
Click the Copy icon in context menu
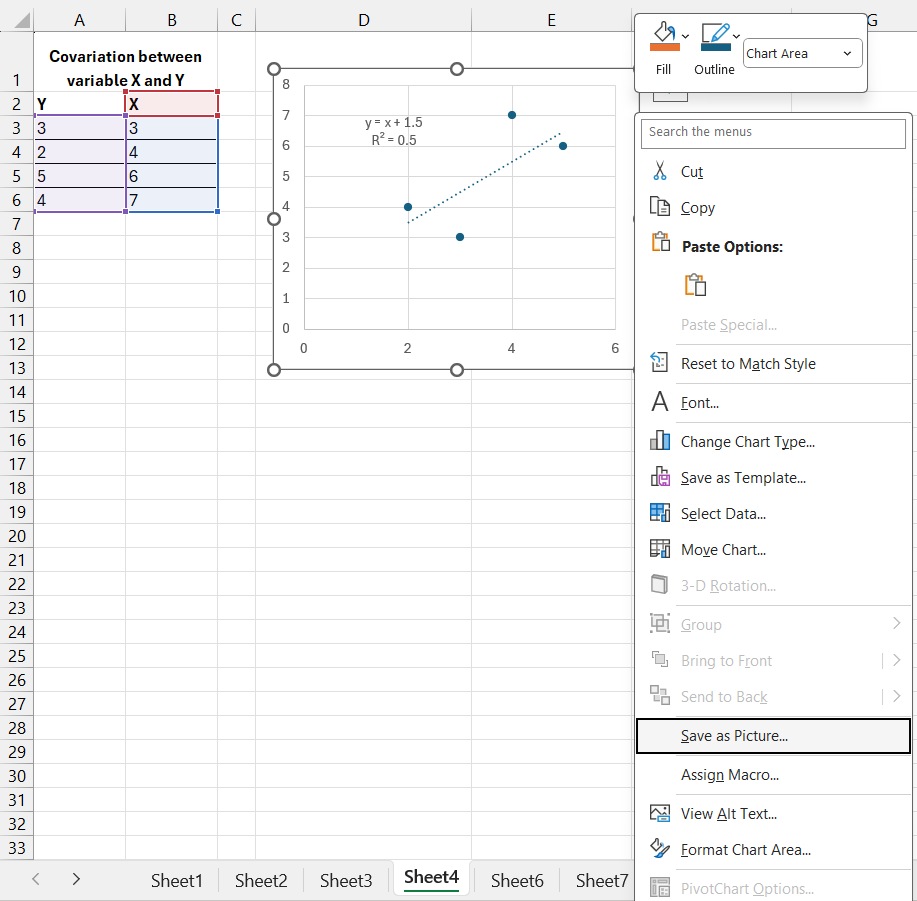pyautogui.click(x=660, y=207)
